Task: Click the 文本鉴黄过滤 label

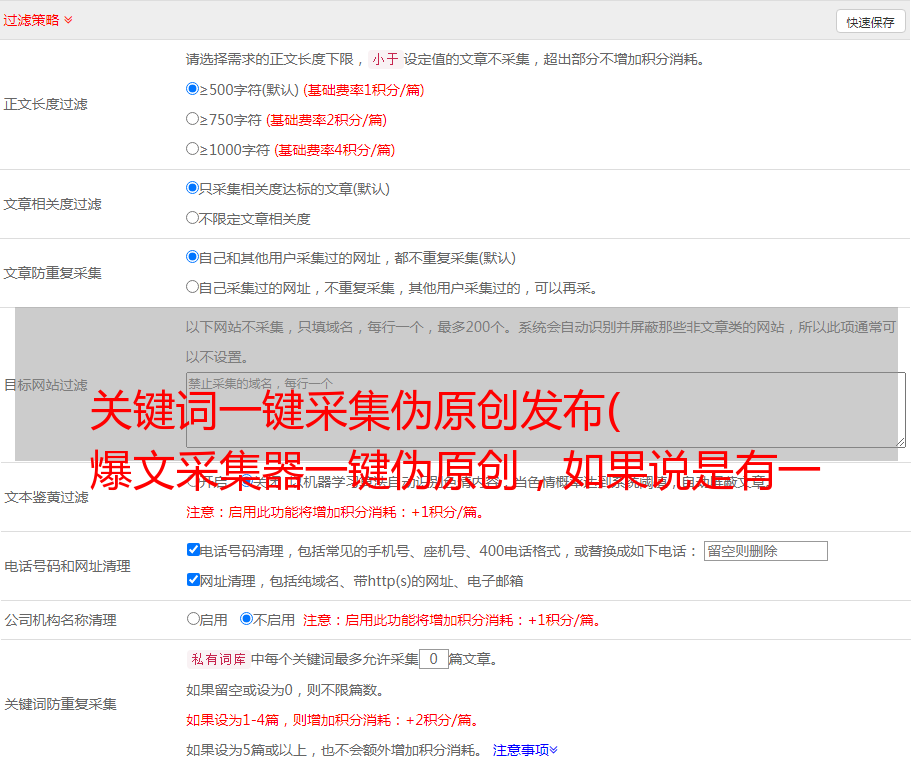Action: [x=46, y=497]
